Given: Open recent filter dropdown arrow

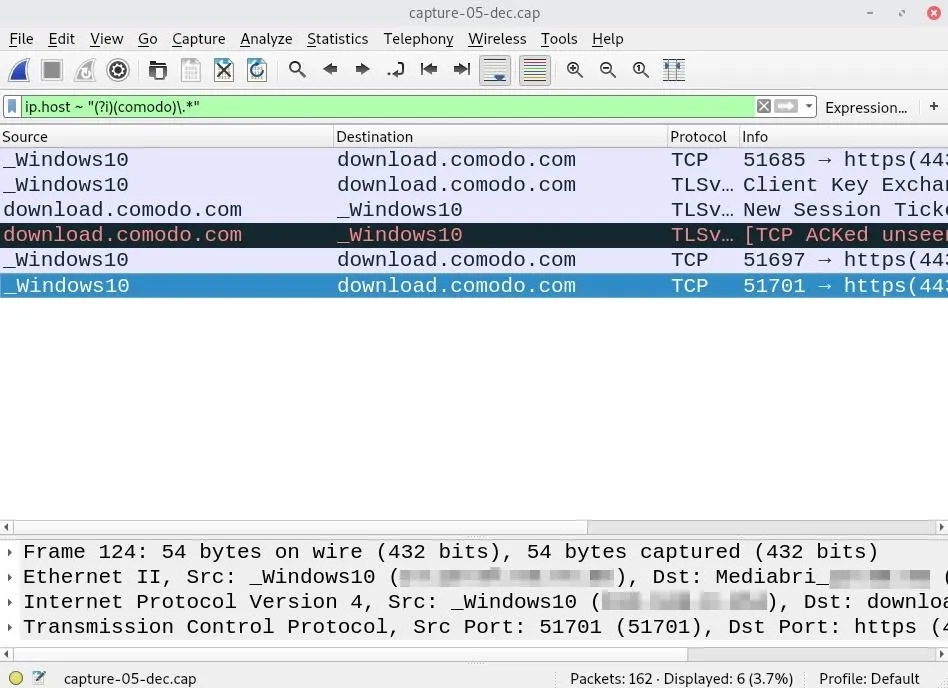Looking at the screenshot, I should pyautogui.click(x=808, y=106).
